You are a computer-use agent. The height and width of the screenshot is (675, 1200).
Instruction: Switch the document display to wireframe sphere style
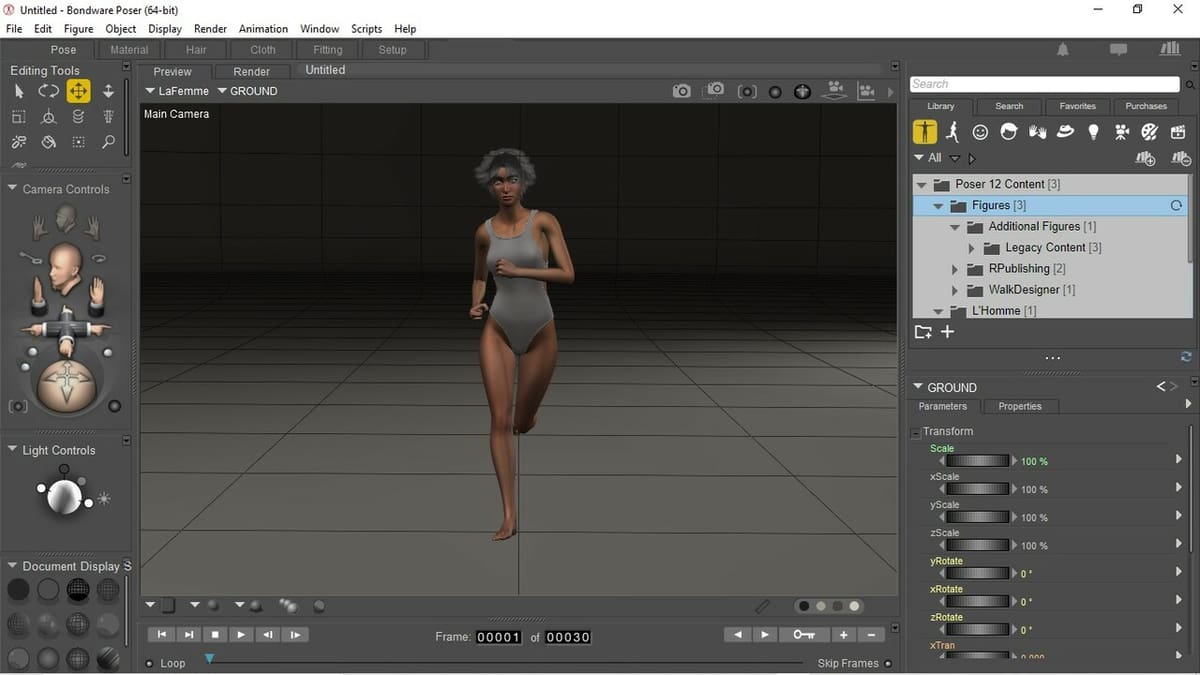pyautogui.click(x=78, y=590)
